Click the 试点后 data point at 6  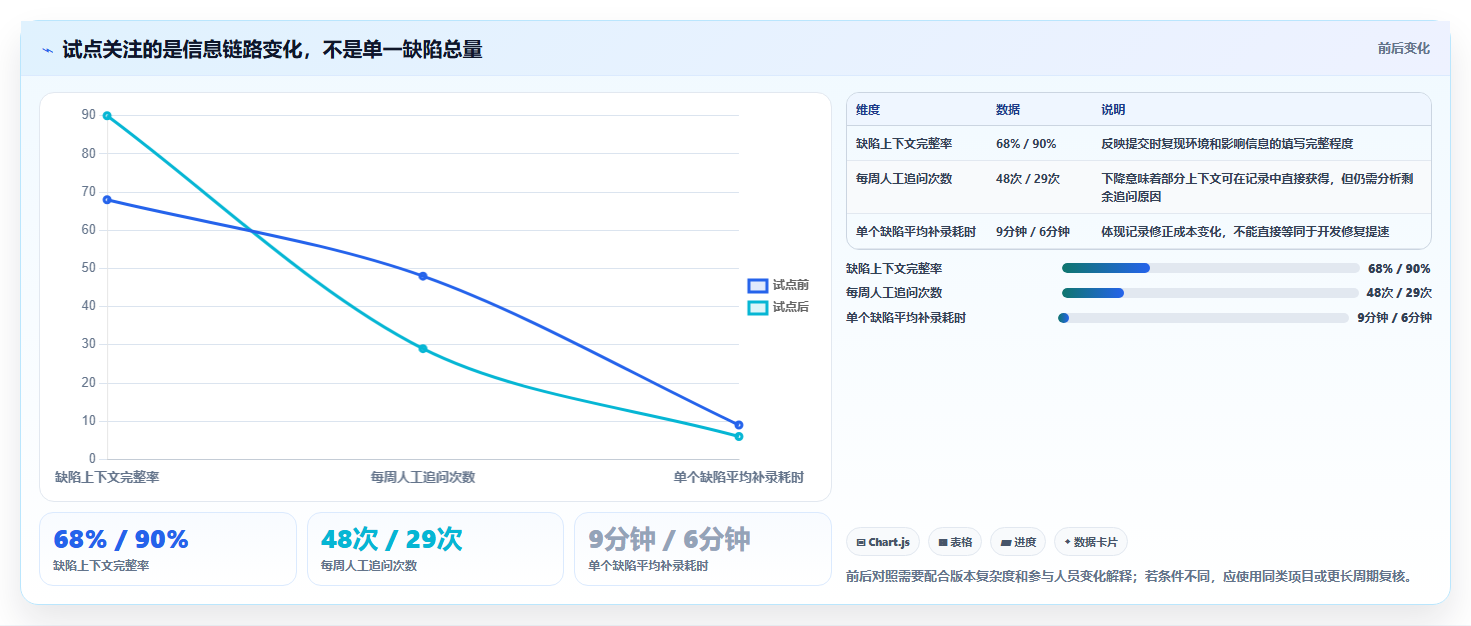(739, 437)
